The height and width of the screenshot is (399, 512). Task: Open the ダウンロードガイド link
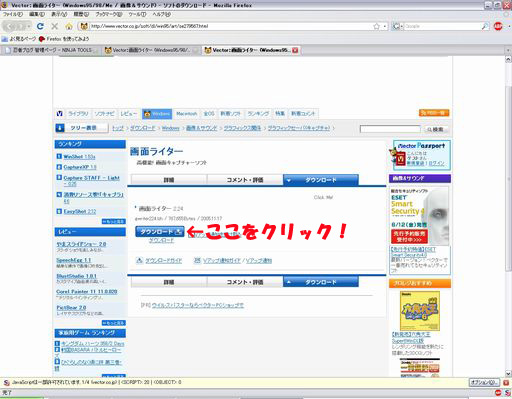click(164, 261)
